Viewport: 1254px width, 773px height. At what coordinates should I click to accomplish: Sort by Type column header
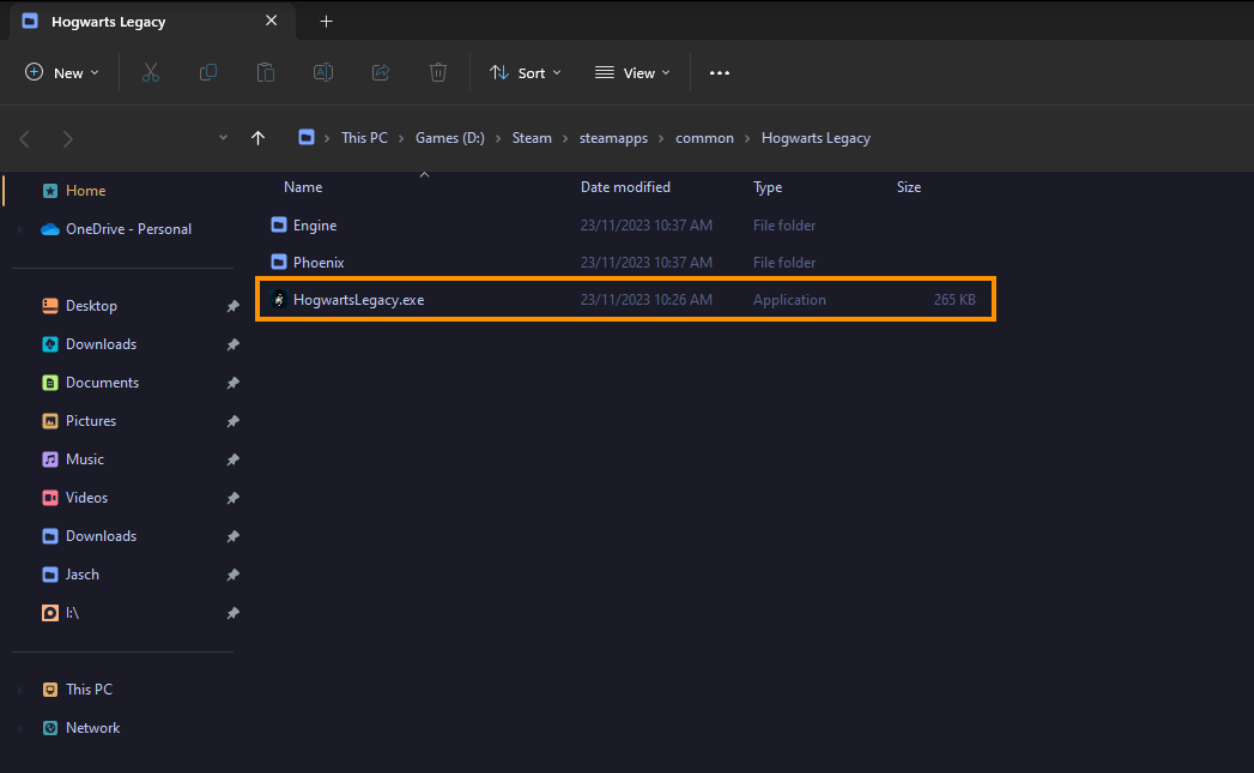coord(768,187)
